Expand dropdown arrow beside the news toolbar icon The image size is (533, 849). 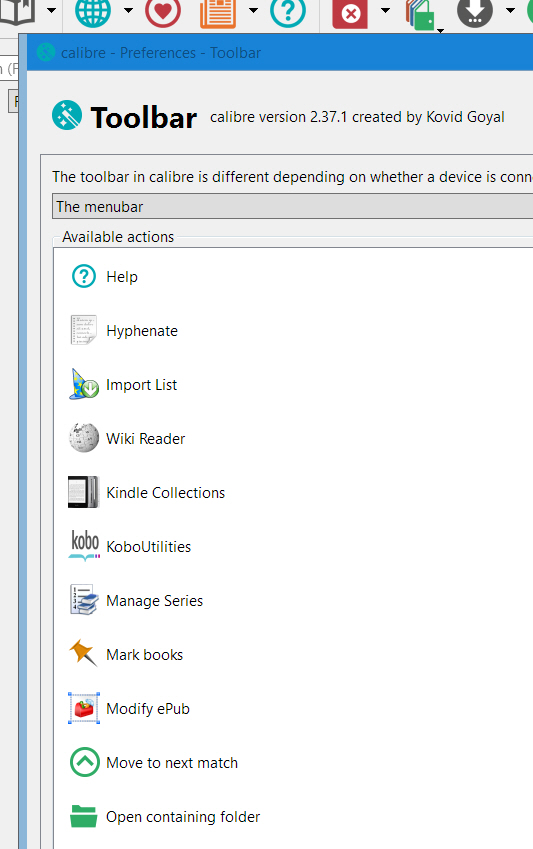253,10
